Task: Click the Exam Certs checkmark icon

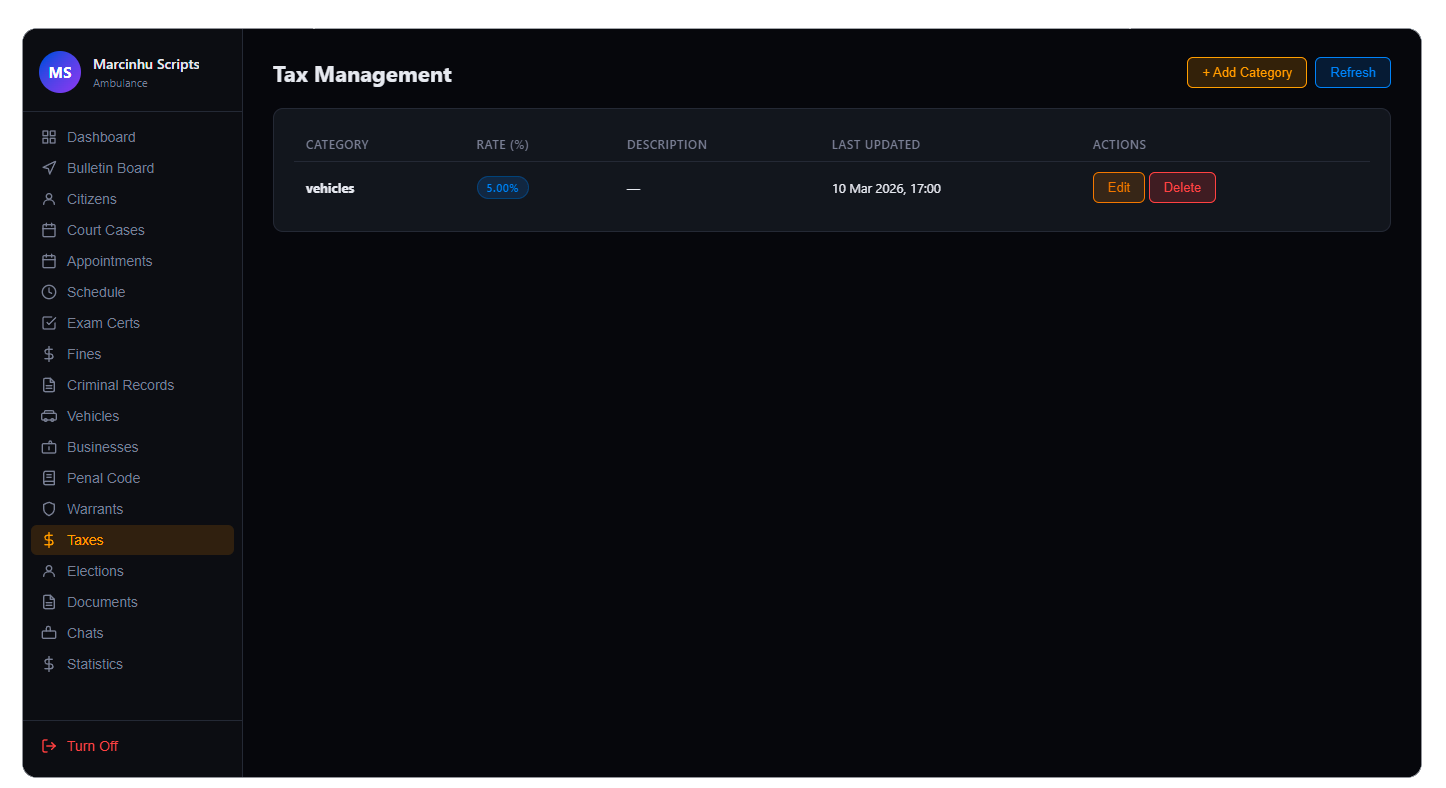Action: pos(49,323)
